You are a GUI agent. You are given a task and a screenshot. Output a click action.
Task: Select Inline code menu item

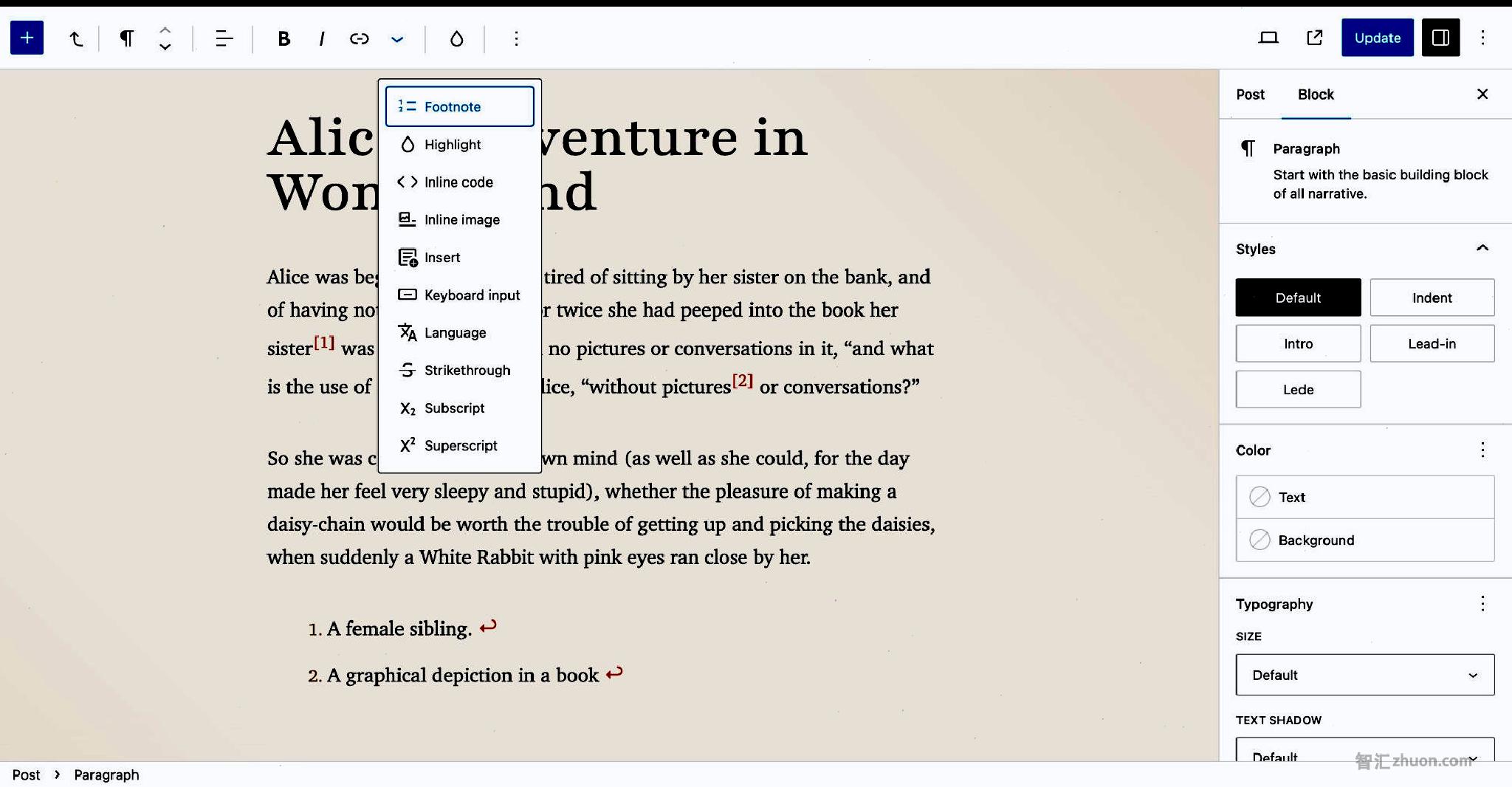click(459, 182)
